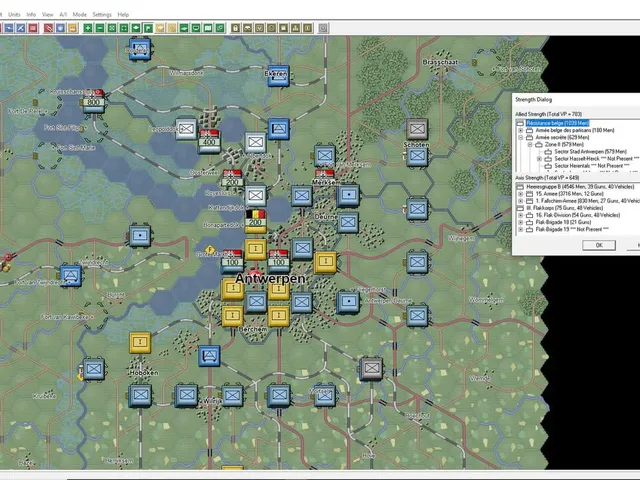Select Résistance belge (1039 Men) row
Image resolution: width=640 pixels, height=480 pixels.
(557, 123)
